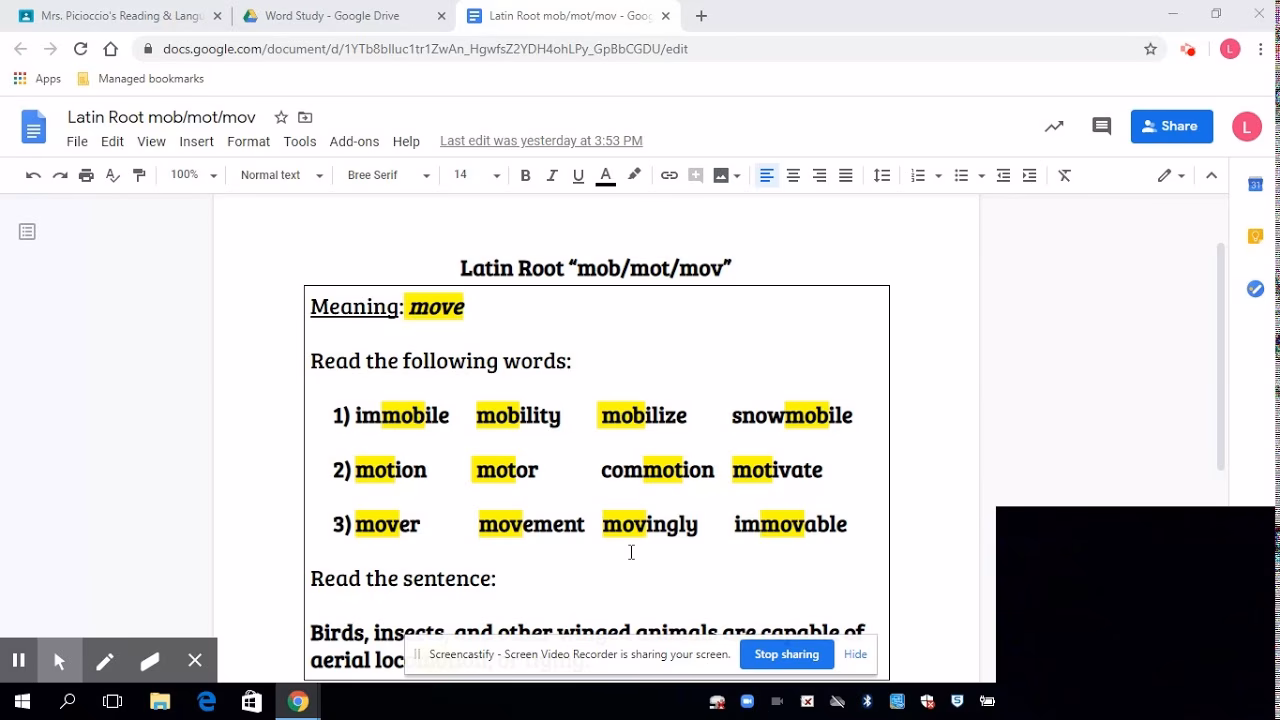Open the Google Calendar side panel

pyautogui.click(x=1256, y=184)
